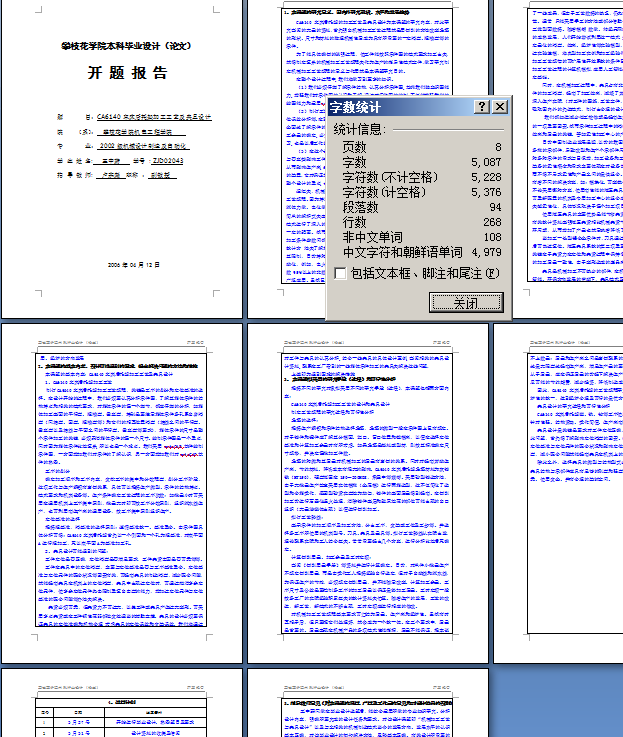Select the seventh page thumbnail containing the table

122,703
